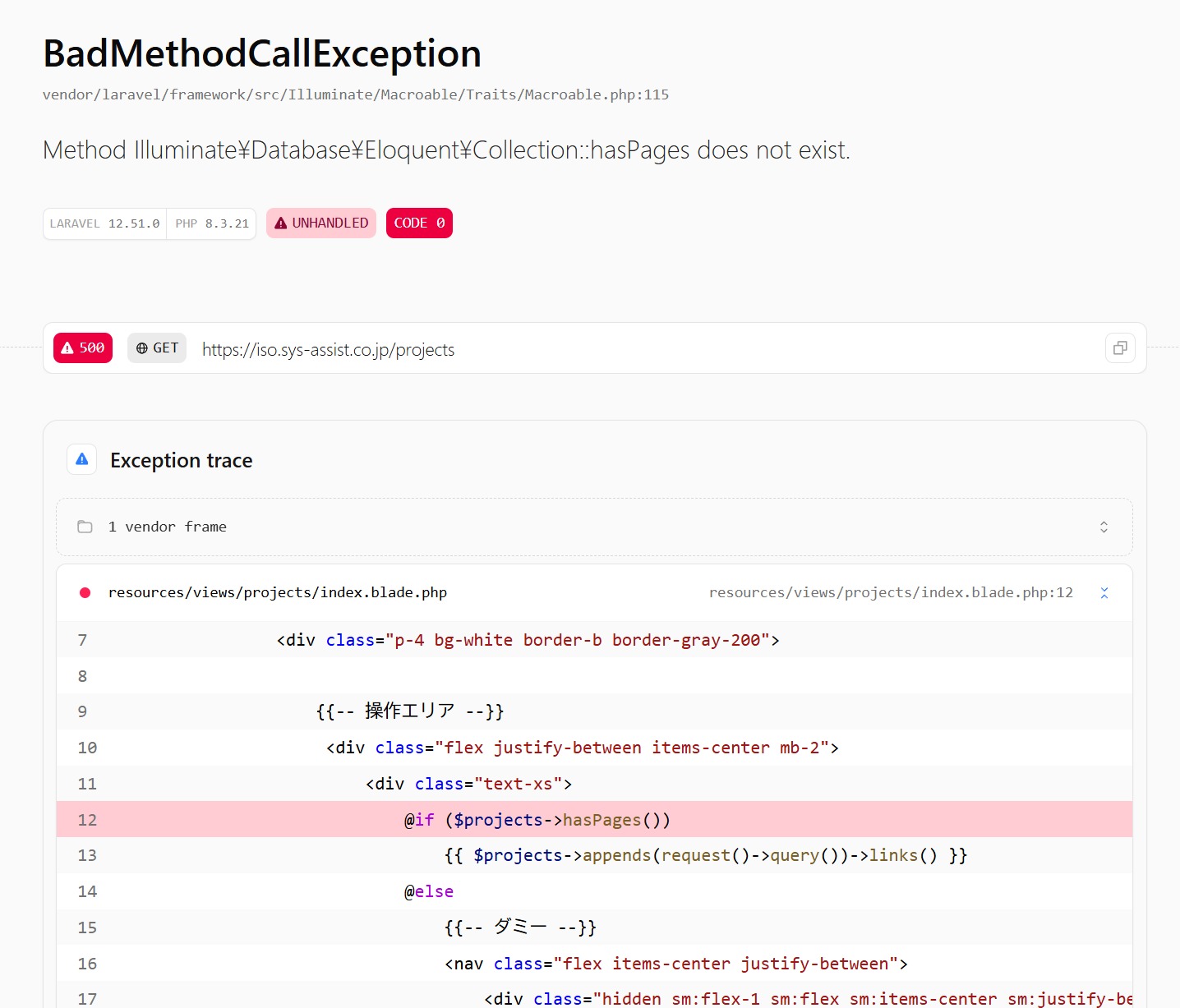
Task: Collapse the index.blade.php frame using its chevron
Action: click(x=1104, y=593)
